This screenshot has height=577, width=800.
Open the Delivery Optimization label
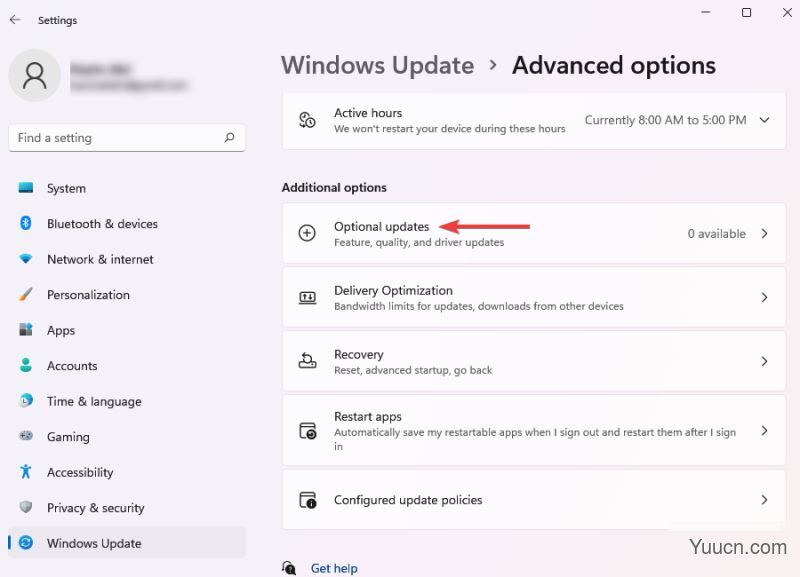393,290
